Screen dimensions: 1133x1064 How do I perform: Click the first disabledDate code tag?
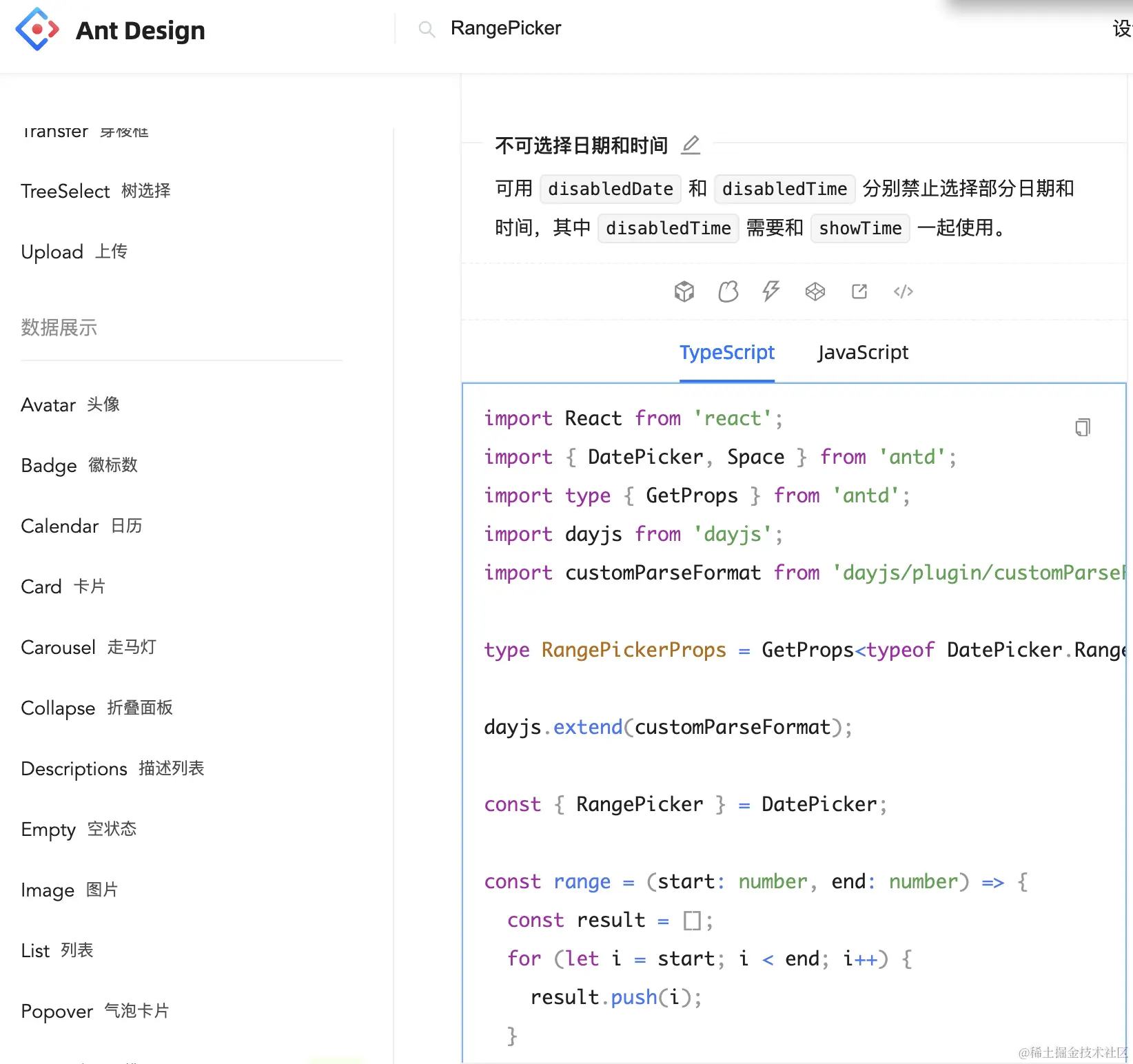[x=611, y=189]
